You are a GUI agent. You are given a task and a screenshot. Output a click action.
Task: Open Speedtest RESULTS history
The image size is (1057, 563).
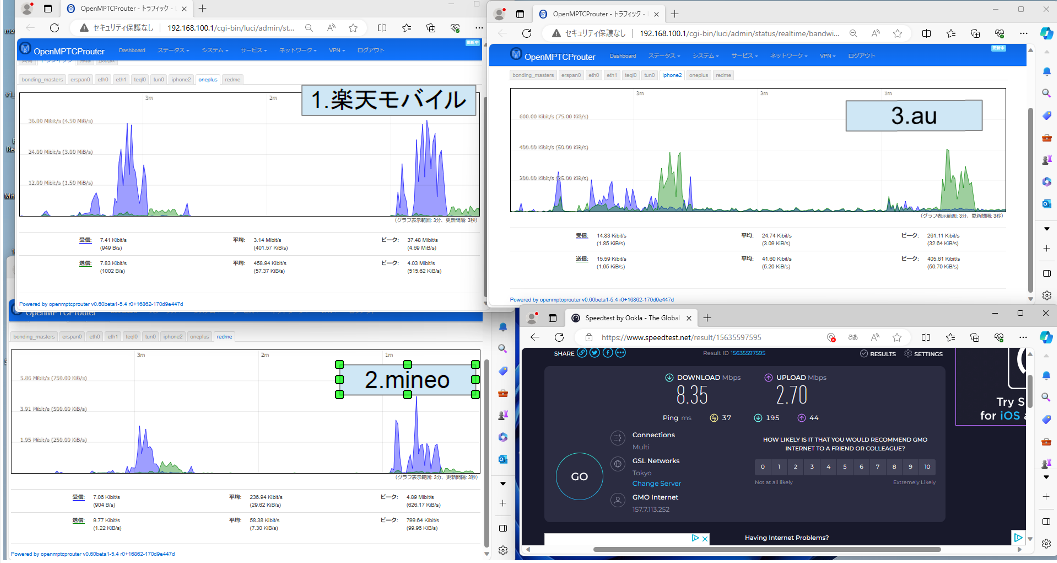pos(878,354)
